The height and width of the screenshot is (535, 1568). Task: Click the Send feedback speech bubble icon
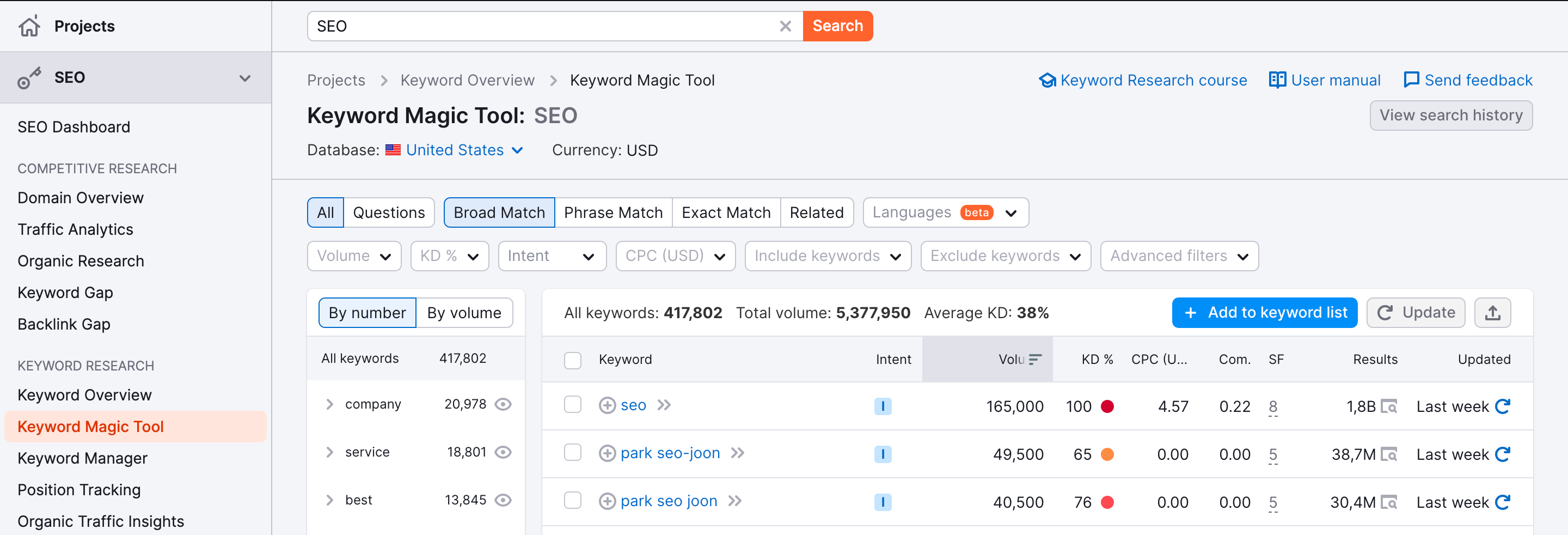point(1411,80)
